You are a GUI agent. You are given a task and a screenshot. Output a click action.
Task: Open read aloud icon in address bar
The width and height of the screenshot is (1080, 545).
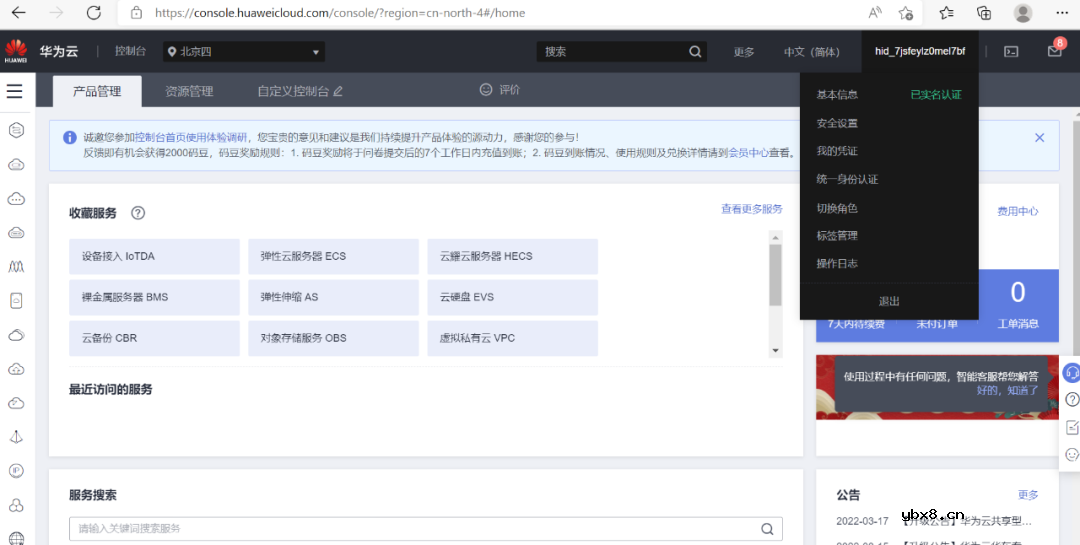coord(875,13)
